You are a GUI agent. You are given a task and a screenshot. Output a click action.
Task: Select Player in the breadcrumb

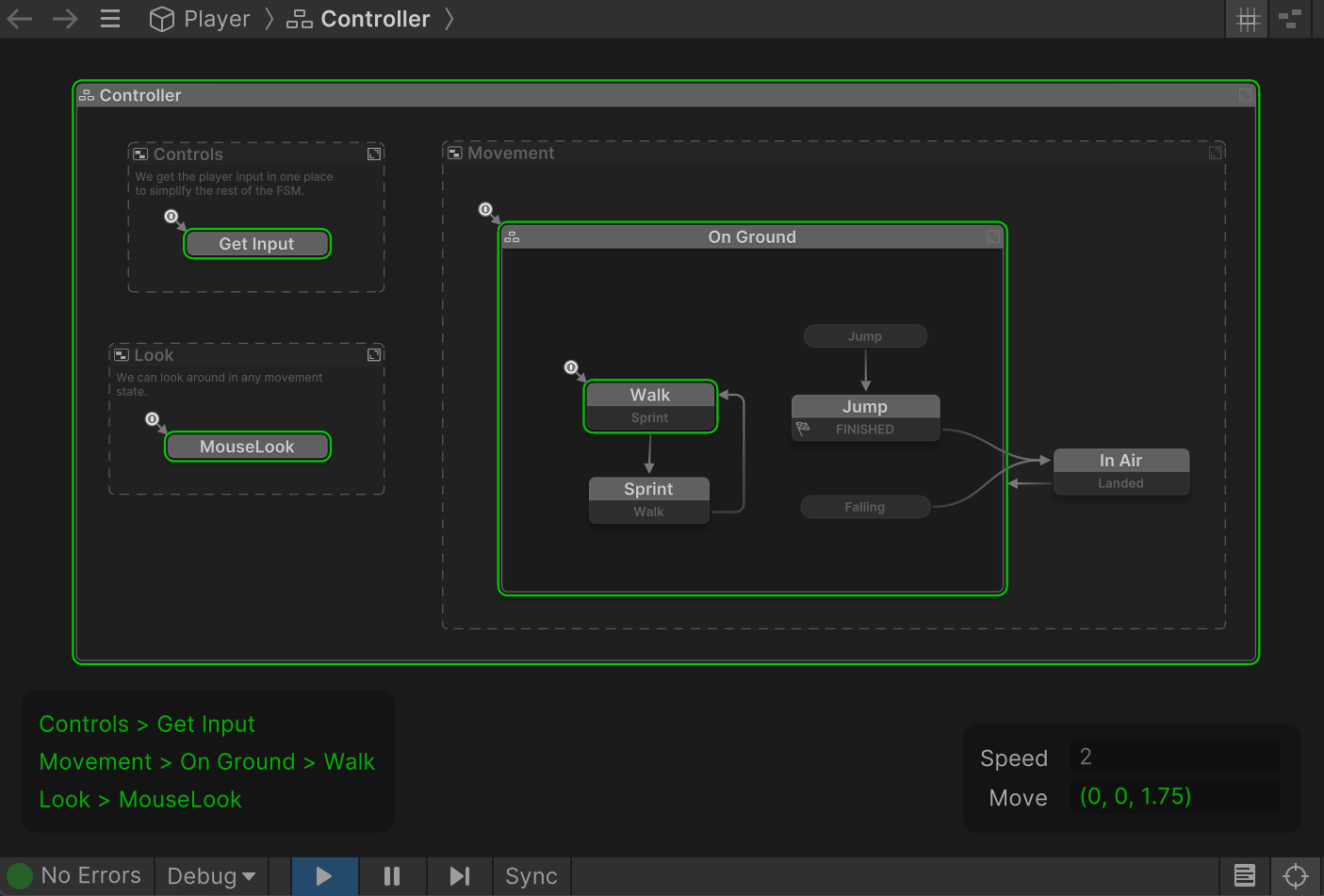click(x=217, y=19)
